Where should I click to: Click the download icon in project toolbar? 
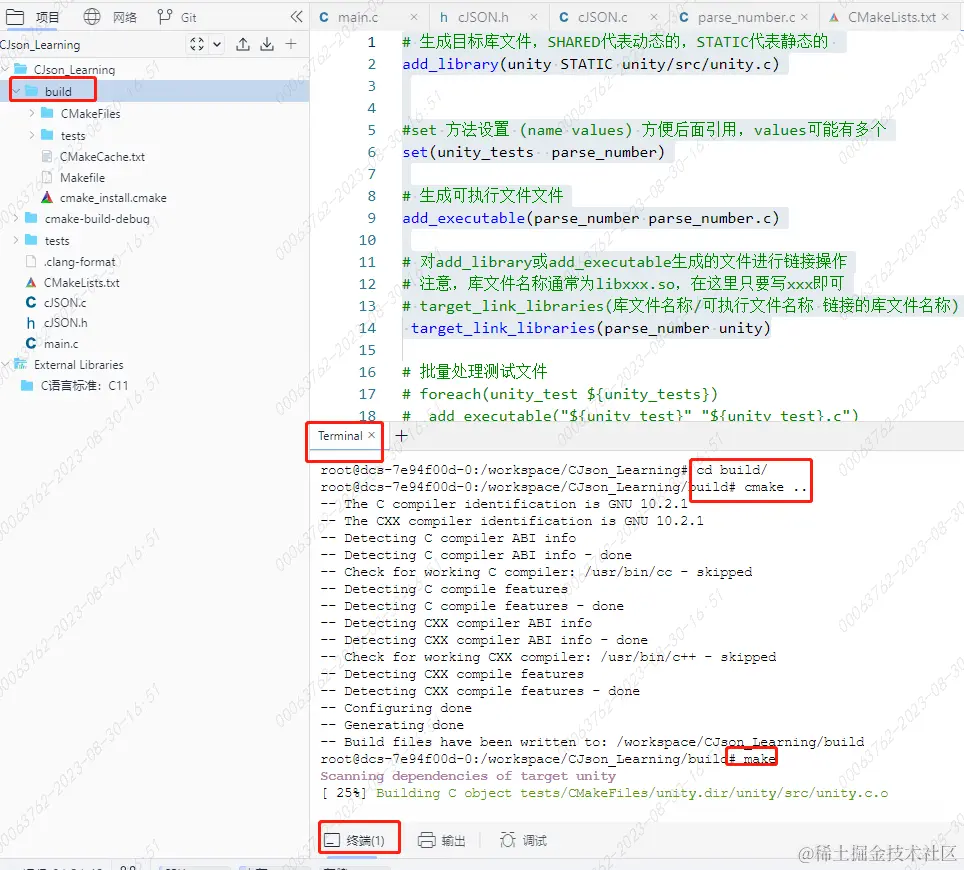pos(267,44)
